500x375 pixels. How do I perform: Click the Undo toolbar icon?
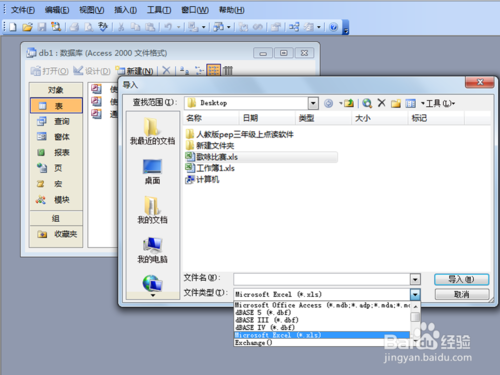click(168, 27)
